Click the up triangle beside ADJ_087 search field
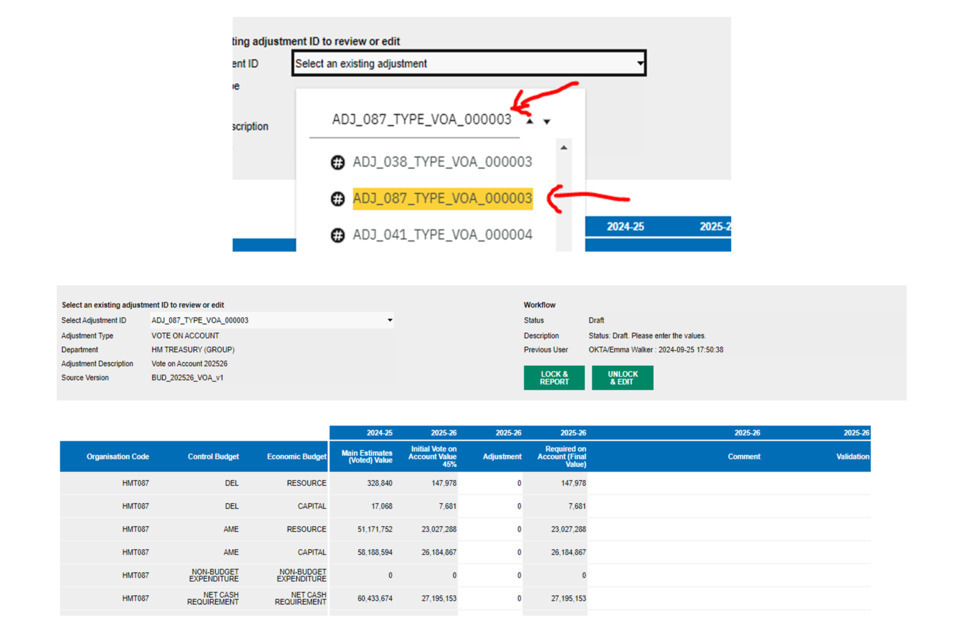The image size is (960, 640). click(530, 121)
